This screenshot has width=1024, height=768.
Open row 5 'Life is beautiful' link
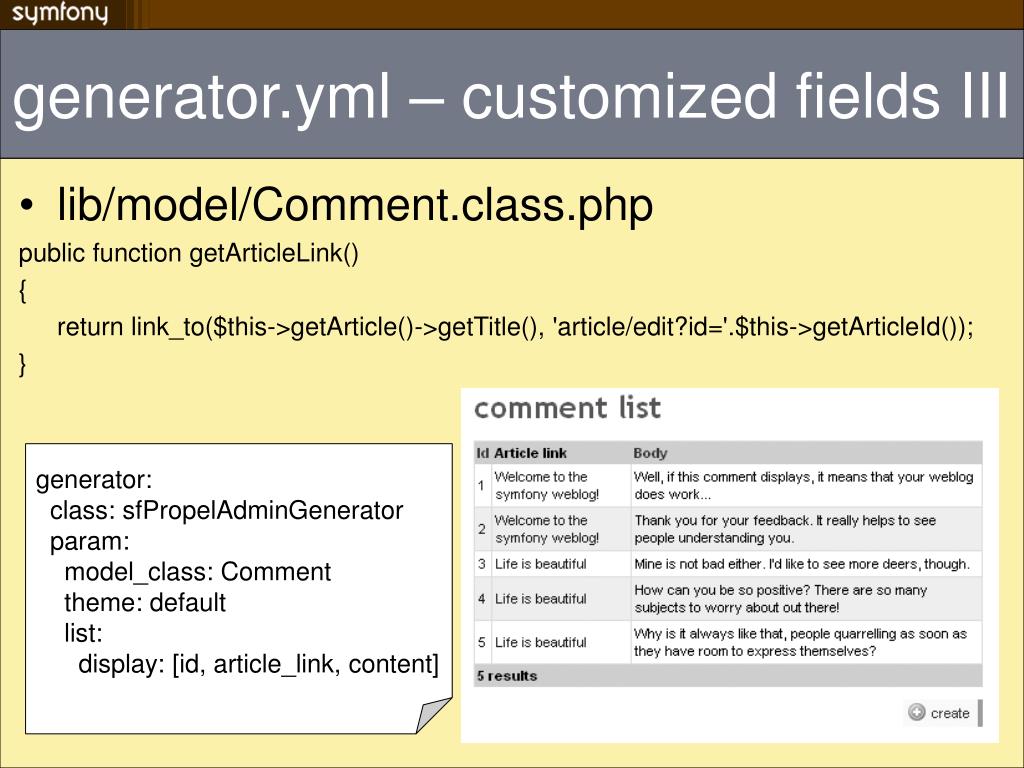tap(540, 642)
